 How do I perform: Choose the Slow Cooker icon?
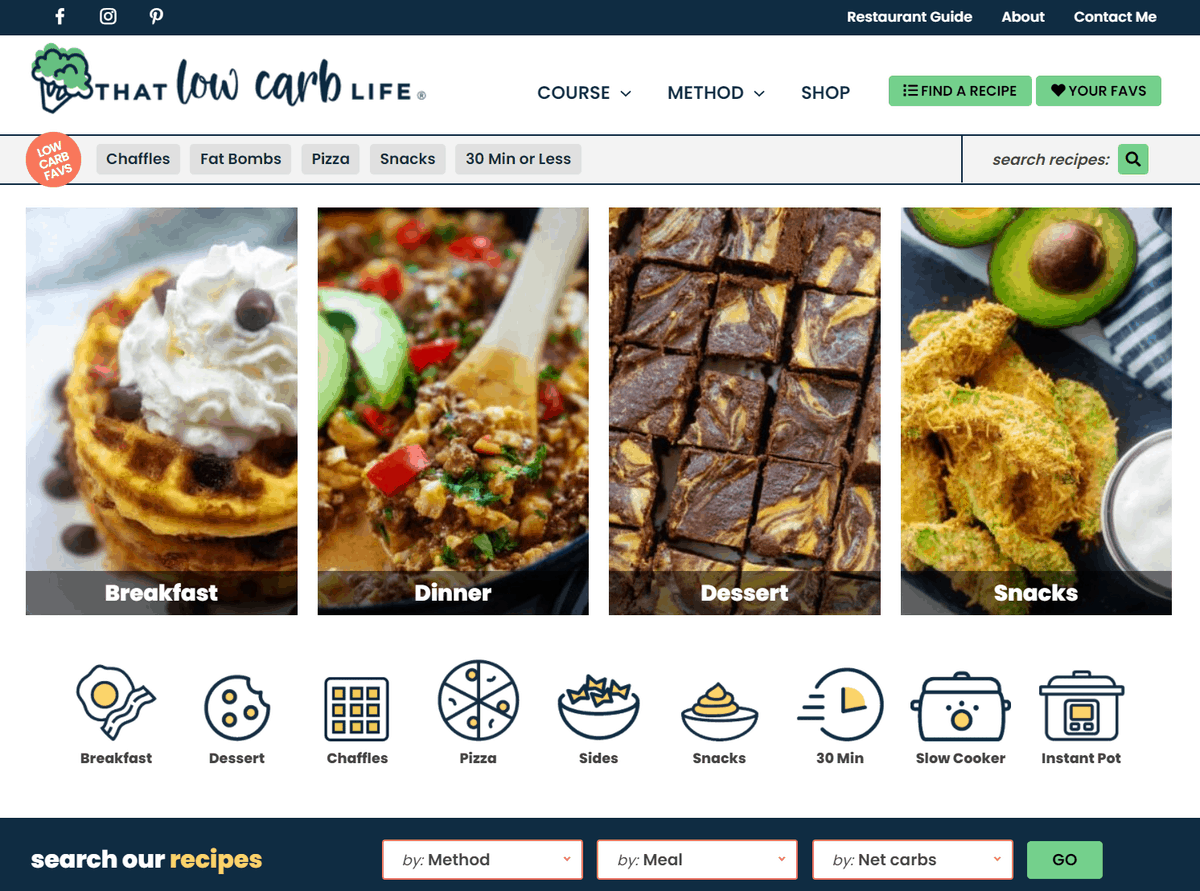960,706
